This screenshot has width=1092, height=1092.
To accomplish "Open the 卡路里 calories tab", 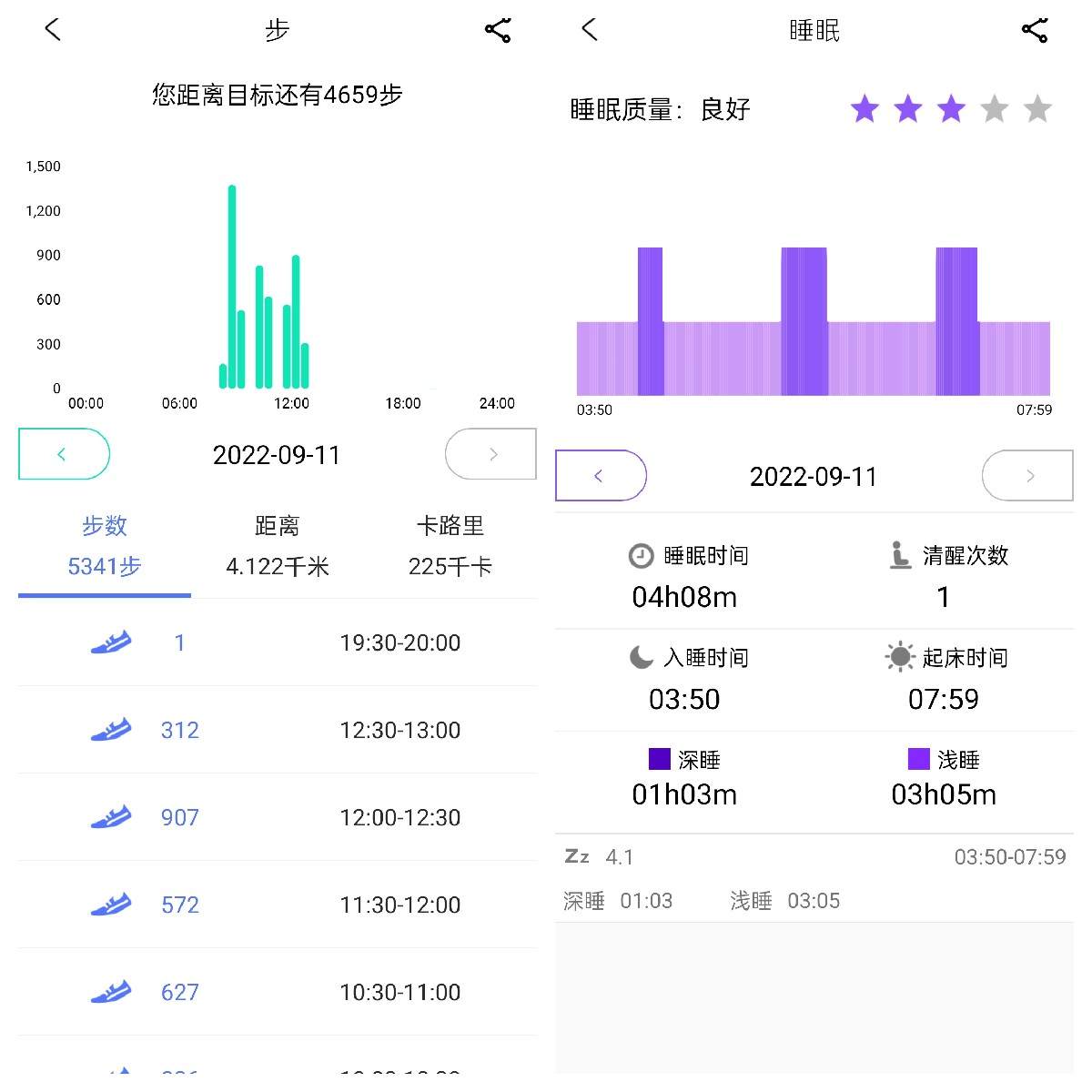I will point(450,546).
